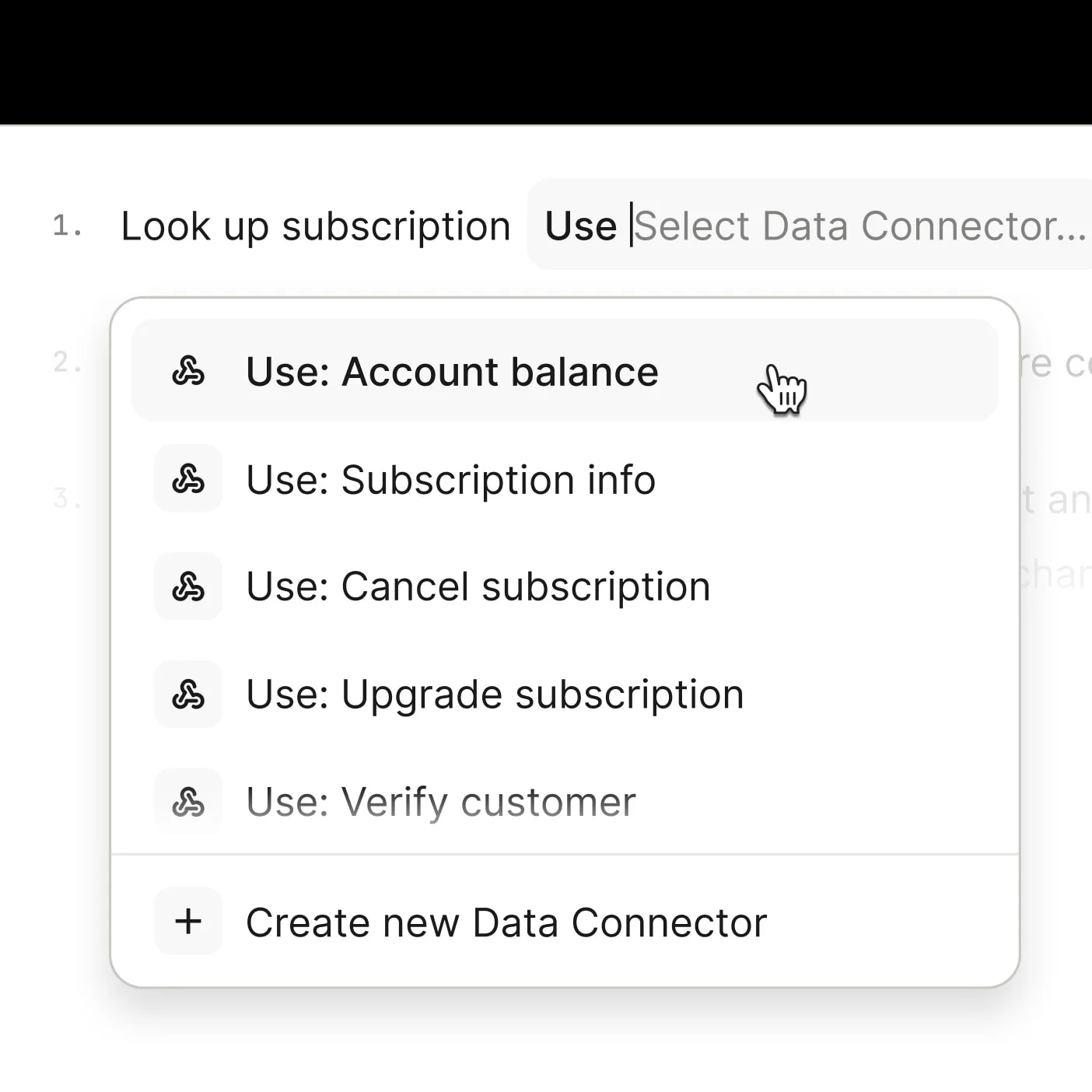Click the connector icon beside Verify customer

click(188, 801)
